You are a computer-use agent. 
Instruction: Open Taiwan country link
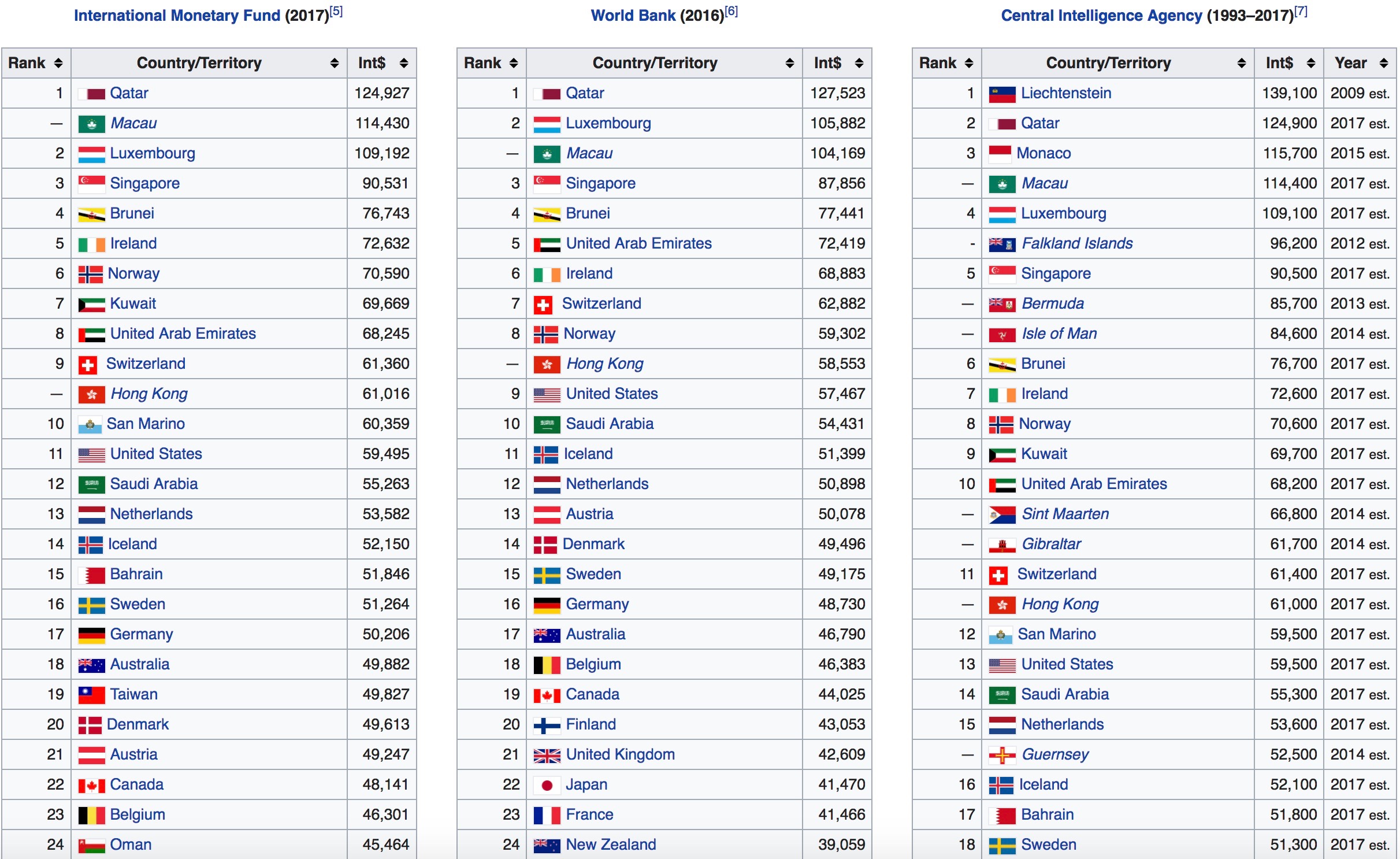coord(133,694)
